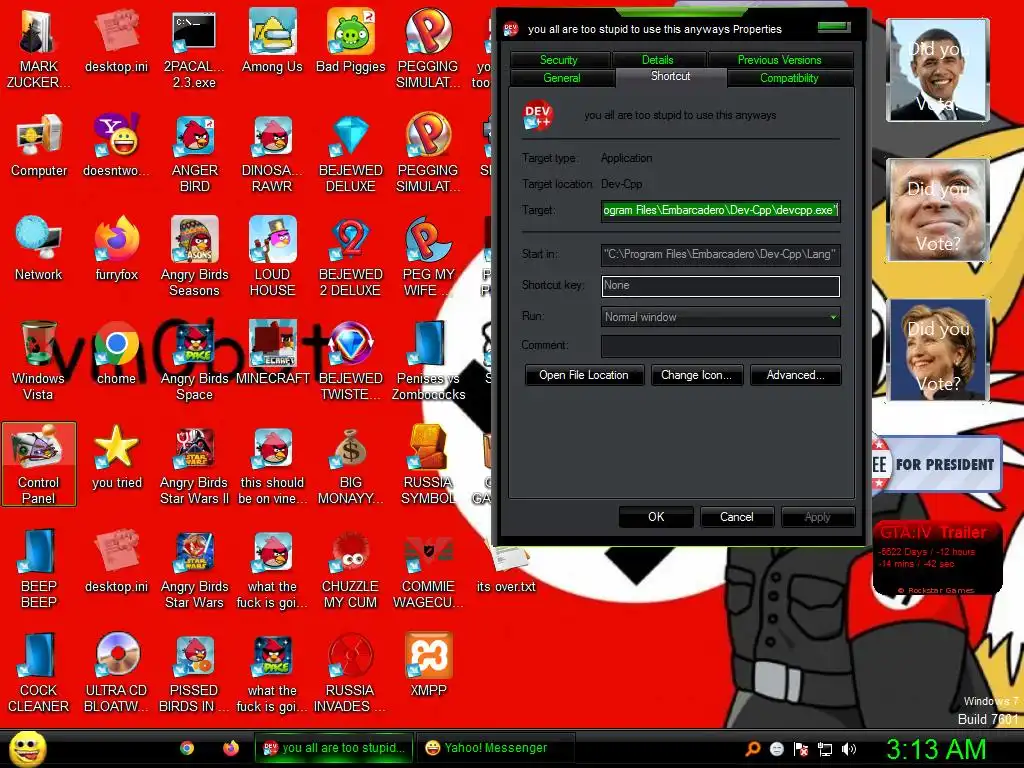Screen dimensions: 1024x768
Task: Click Cancel in Properties dialog
Action: click(x=737, y=517)
